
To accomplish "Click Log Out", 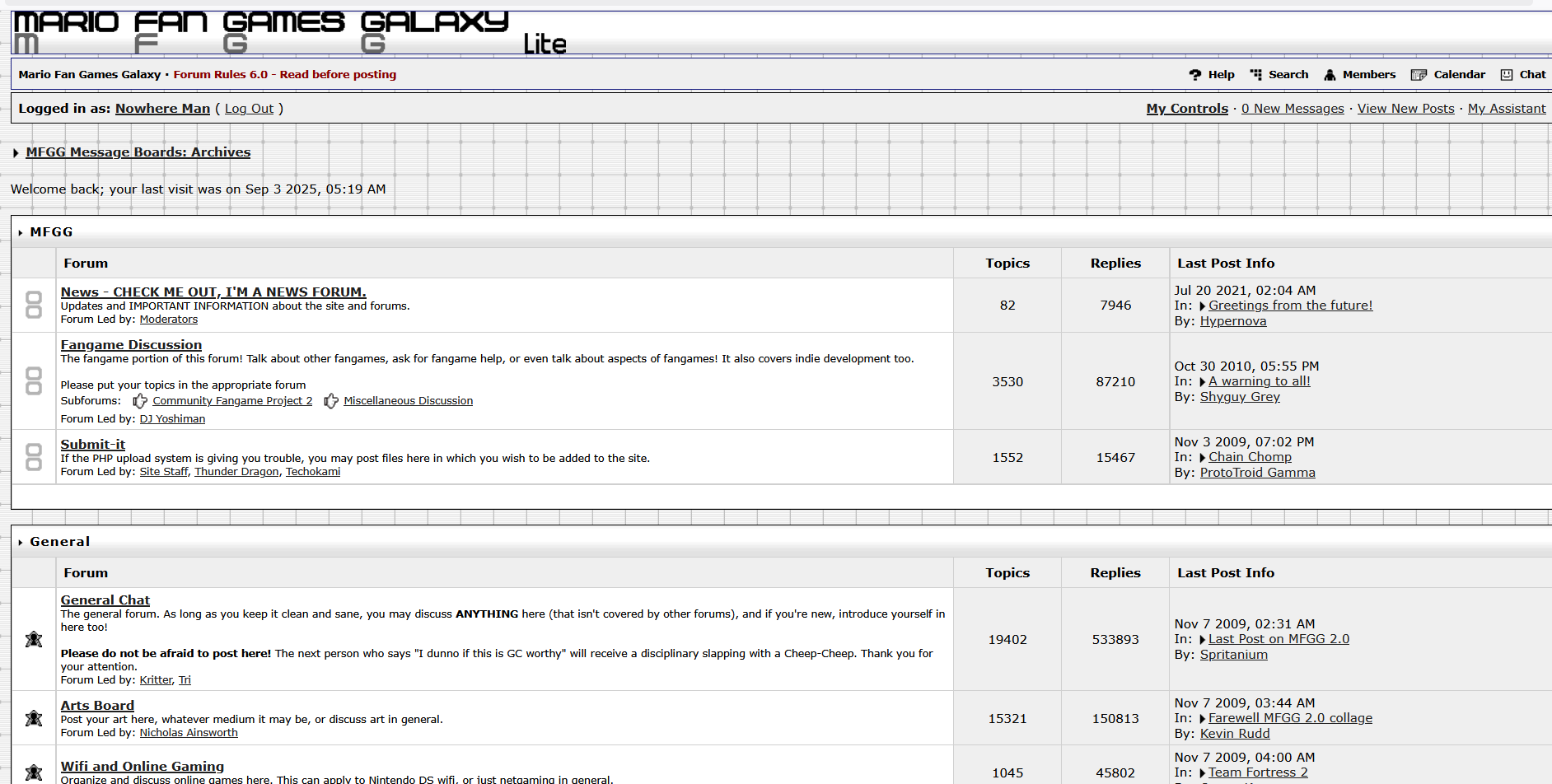I will [x=249, y=109].
